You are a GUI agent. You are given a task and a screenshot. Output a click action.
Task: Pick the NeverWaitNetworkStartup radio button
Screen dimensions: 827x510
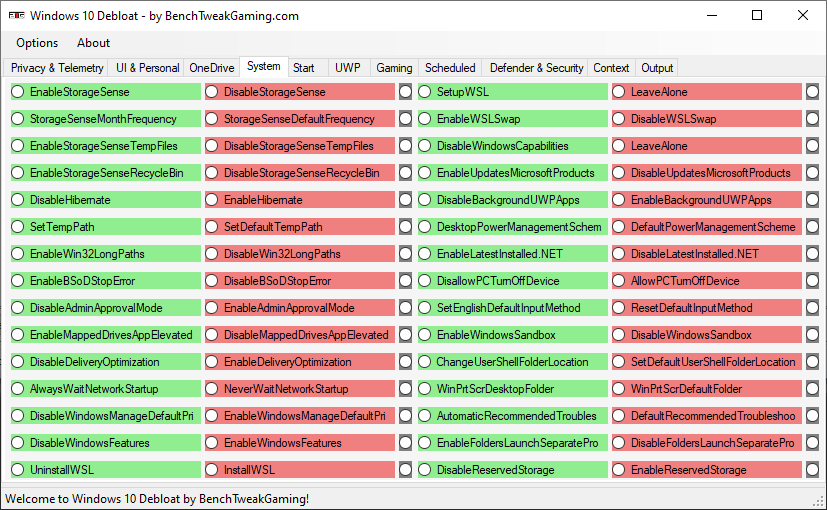[x=300, y=389]
